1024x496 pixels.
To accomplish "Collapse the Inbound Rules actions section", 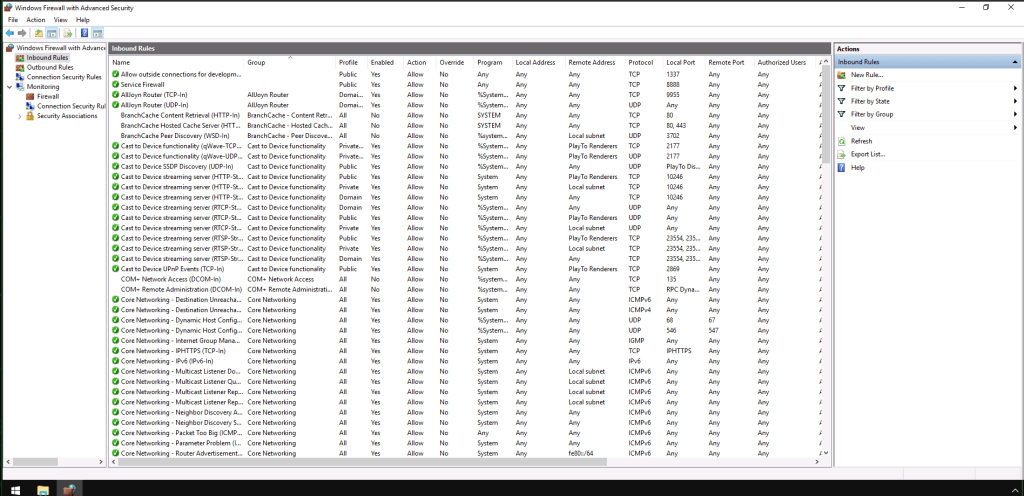I will pyautogui.click(x=1014, y=62).
